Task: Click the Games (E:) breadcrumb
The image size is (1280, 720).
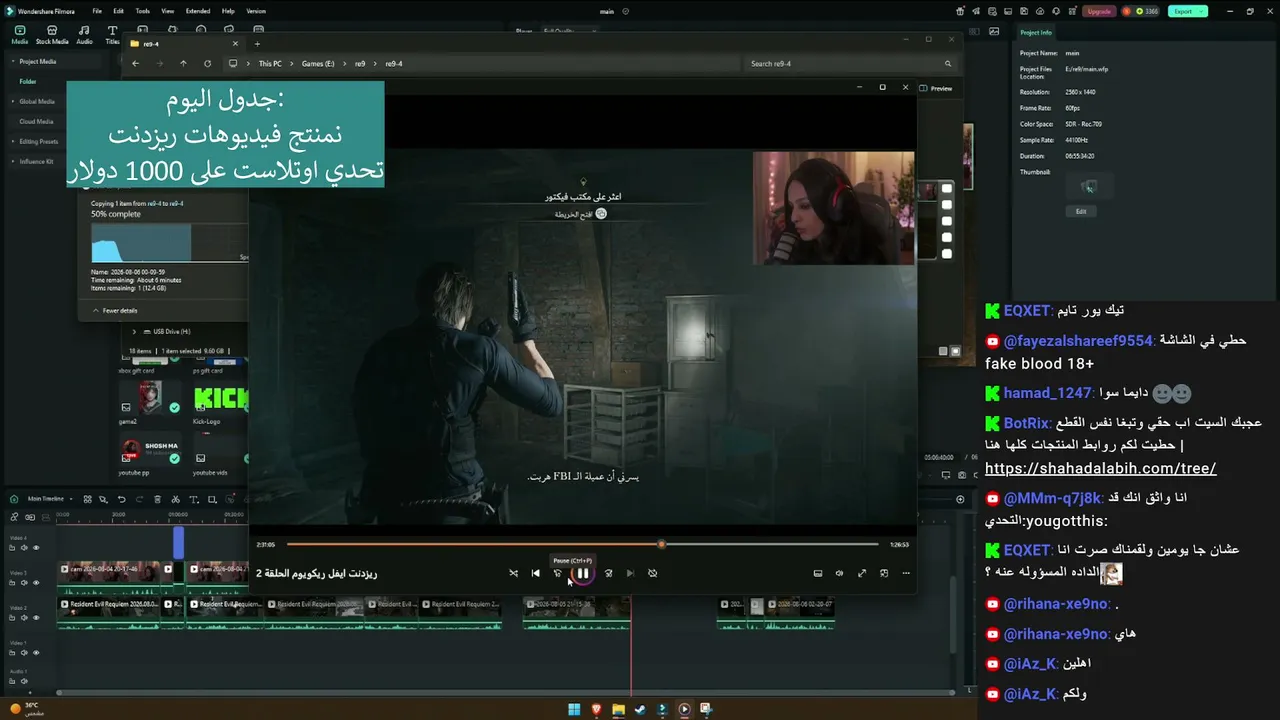Action: coord(318,63)
